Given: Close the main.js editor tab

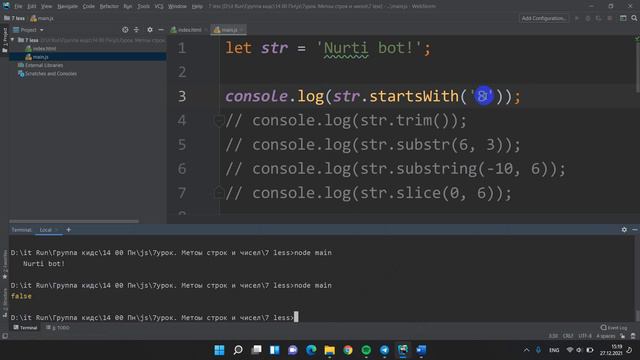Looking at the screenshot, I should (x=242, y=30).
